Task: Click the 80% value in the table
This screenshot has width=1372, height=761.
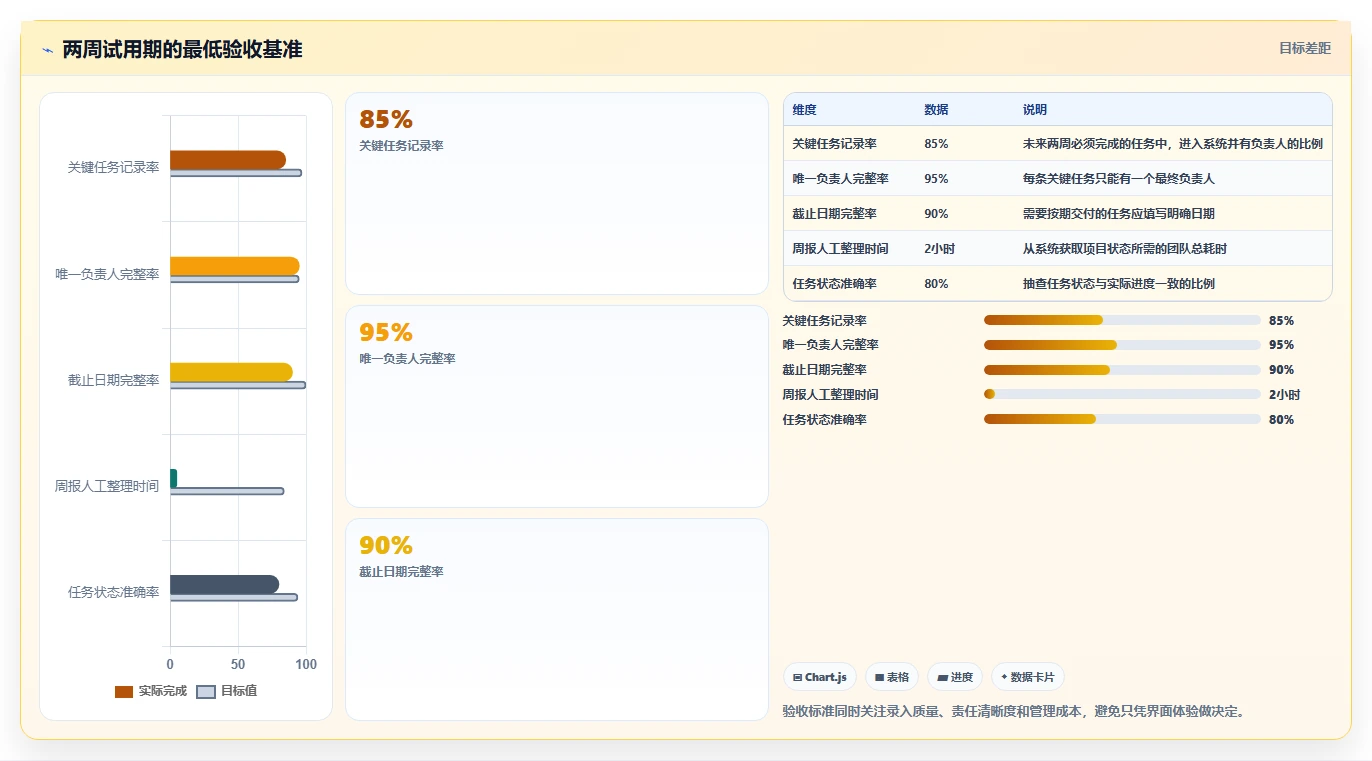Action: click(936, 284)
